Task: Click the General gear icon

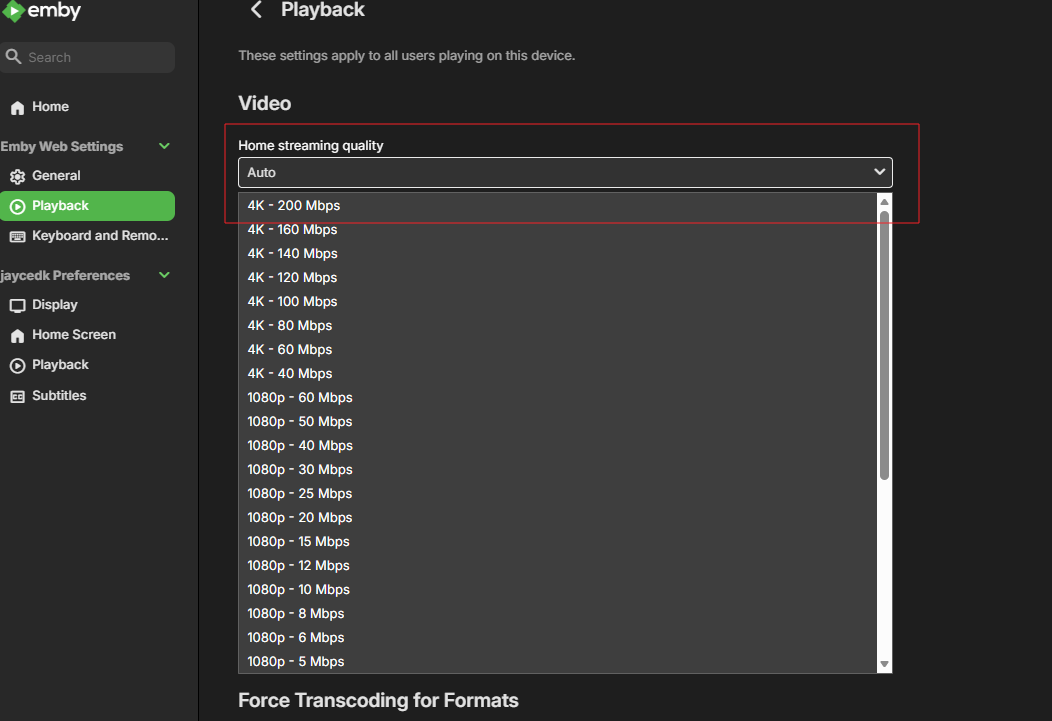Action: [x=17, y=176]
